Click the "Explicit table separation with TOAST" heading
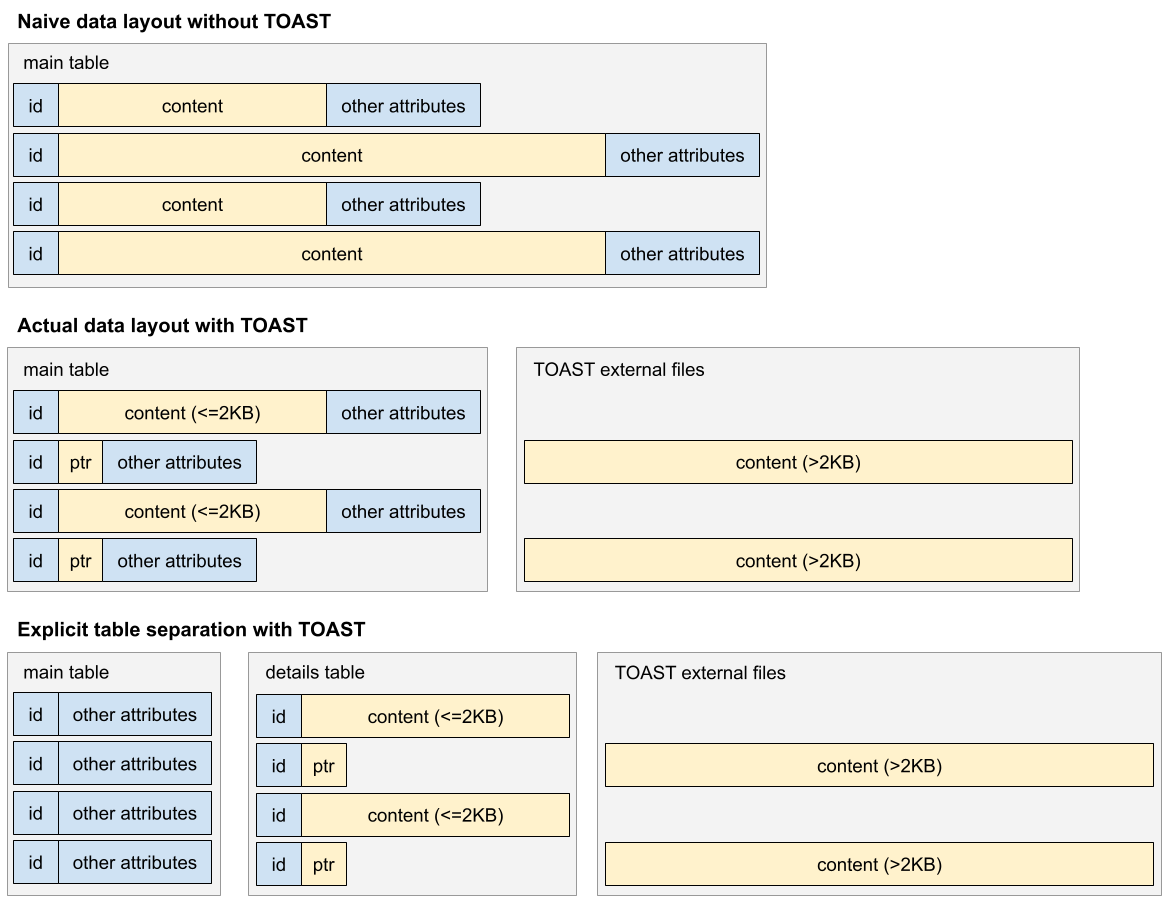This screenshot has width=1165, height=900. [191, 630]
